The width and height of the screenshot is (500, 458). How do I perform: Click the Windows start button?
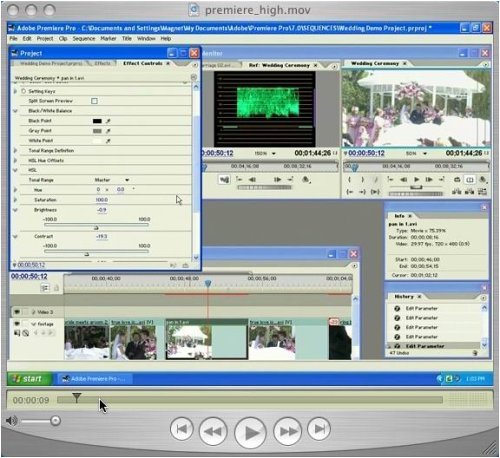29,379
